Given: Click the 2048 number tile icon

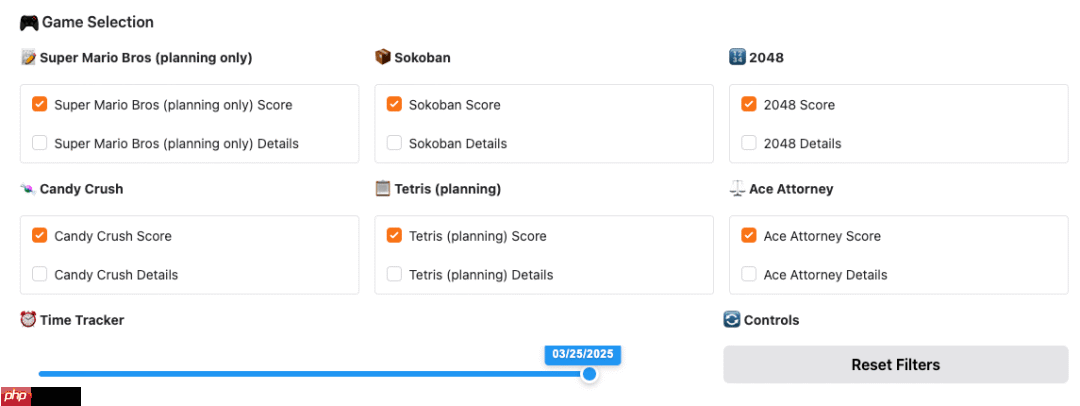Looking at the screenshot, I should click(x=737, y=57).
